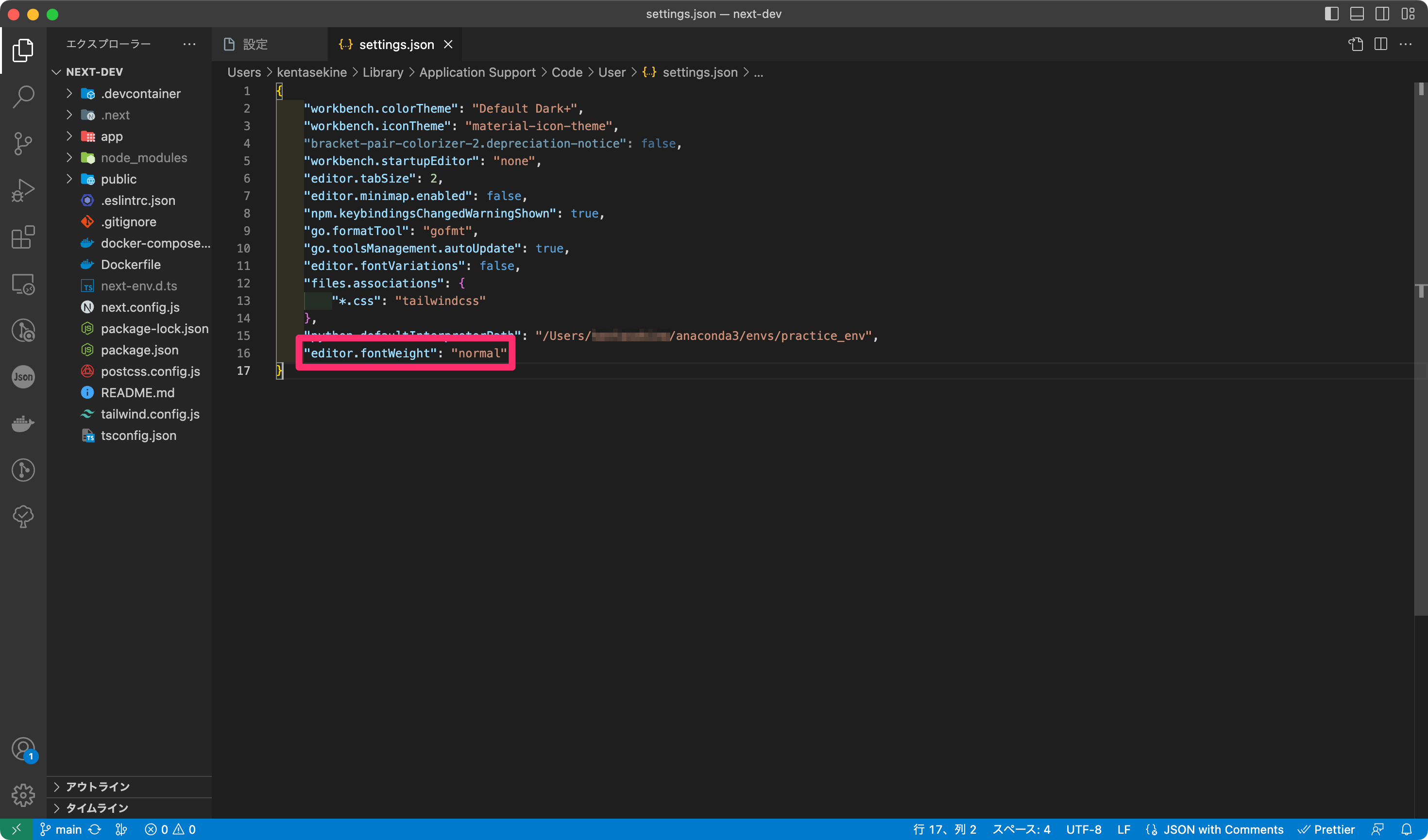1428x840 pixels.
Task: Toggle the secondary side bar visibility
Action: (x=1383, y=14)
